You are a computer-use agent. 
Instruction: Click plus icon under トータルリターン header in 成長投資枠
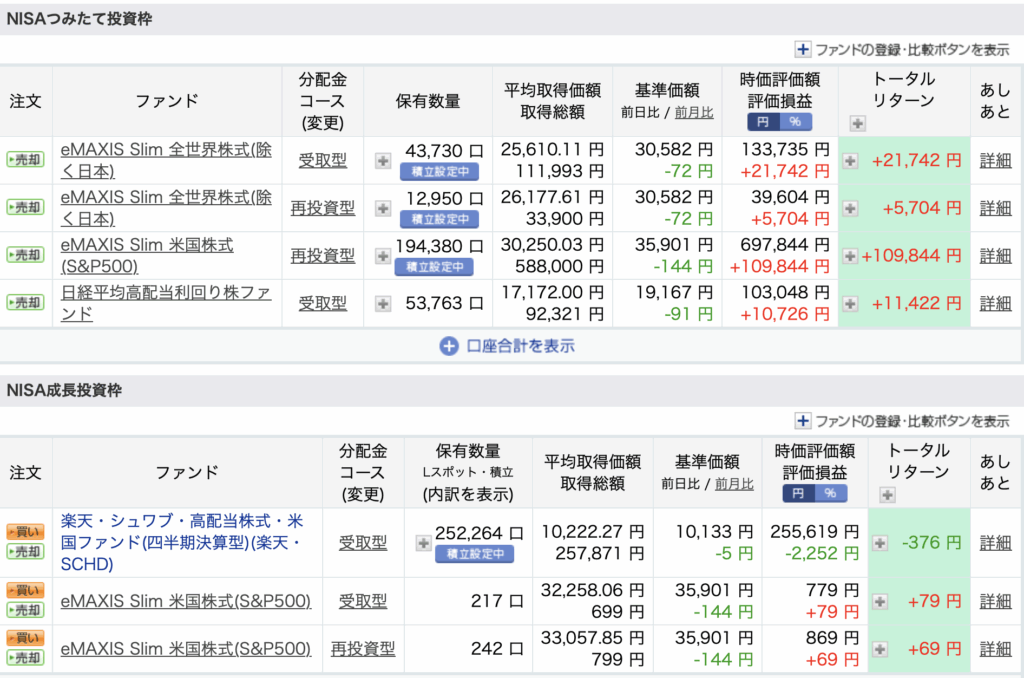[885, 494]
